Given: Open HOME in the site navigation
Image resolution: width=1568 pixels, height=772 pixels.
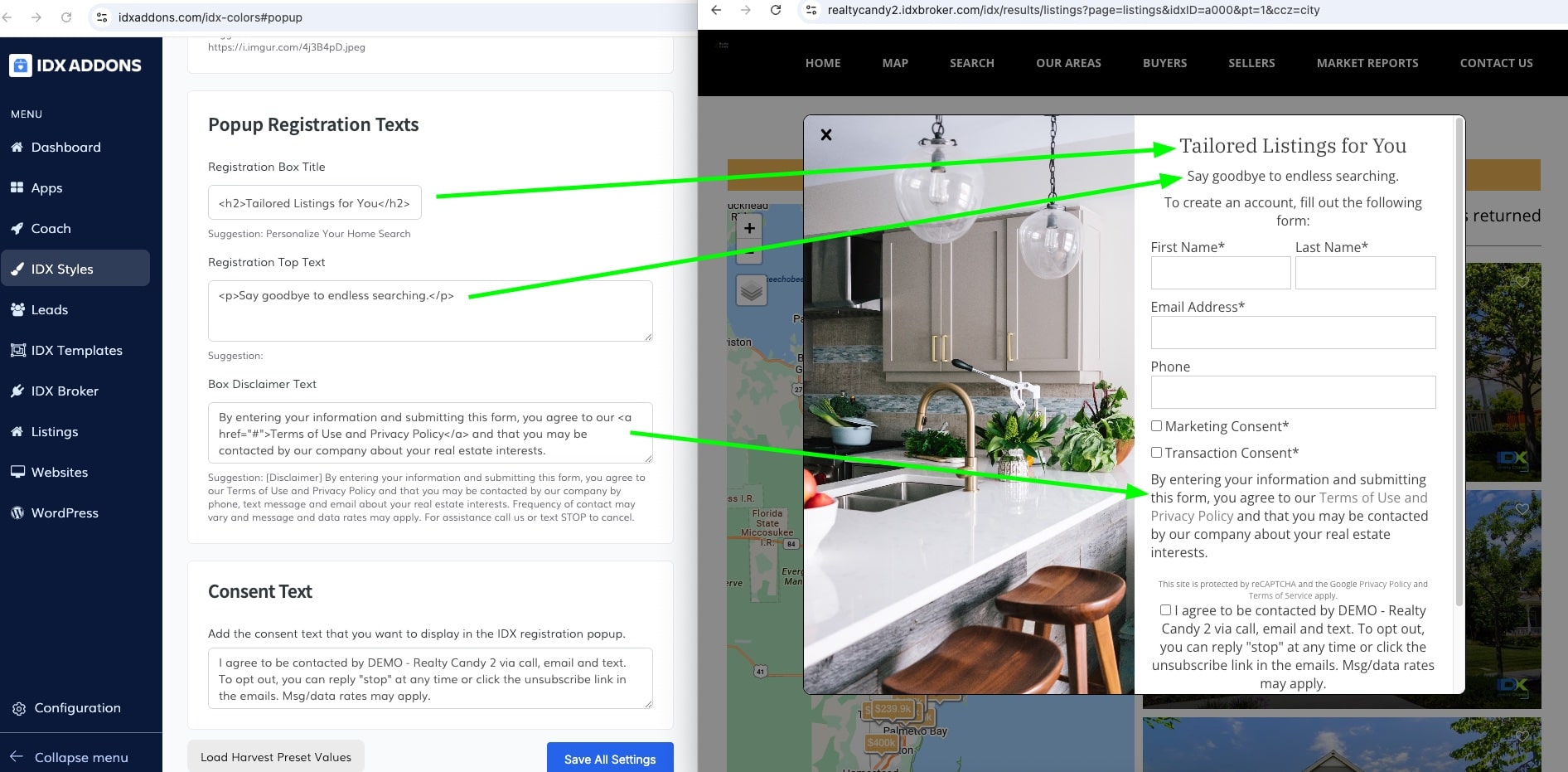Looking at the screenshot, I should point(823,63).
